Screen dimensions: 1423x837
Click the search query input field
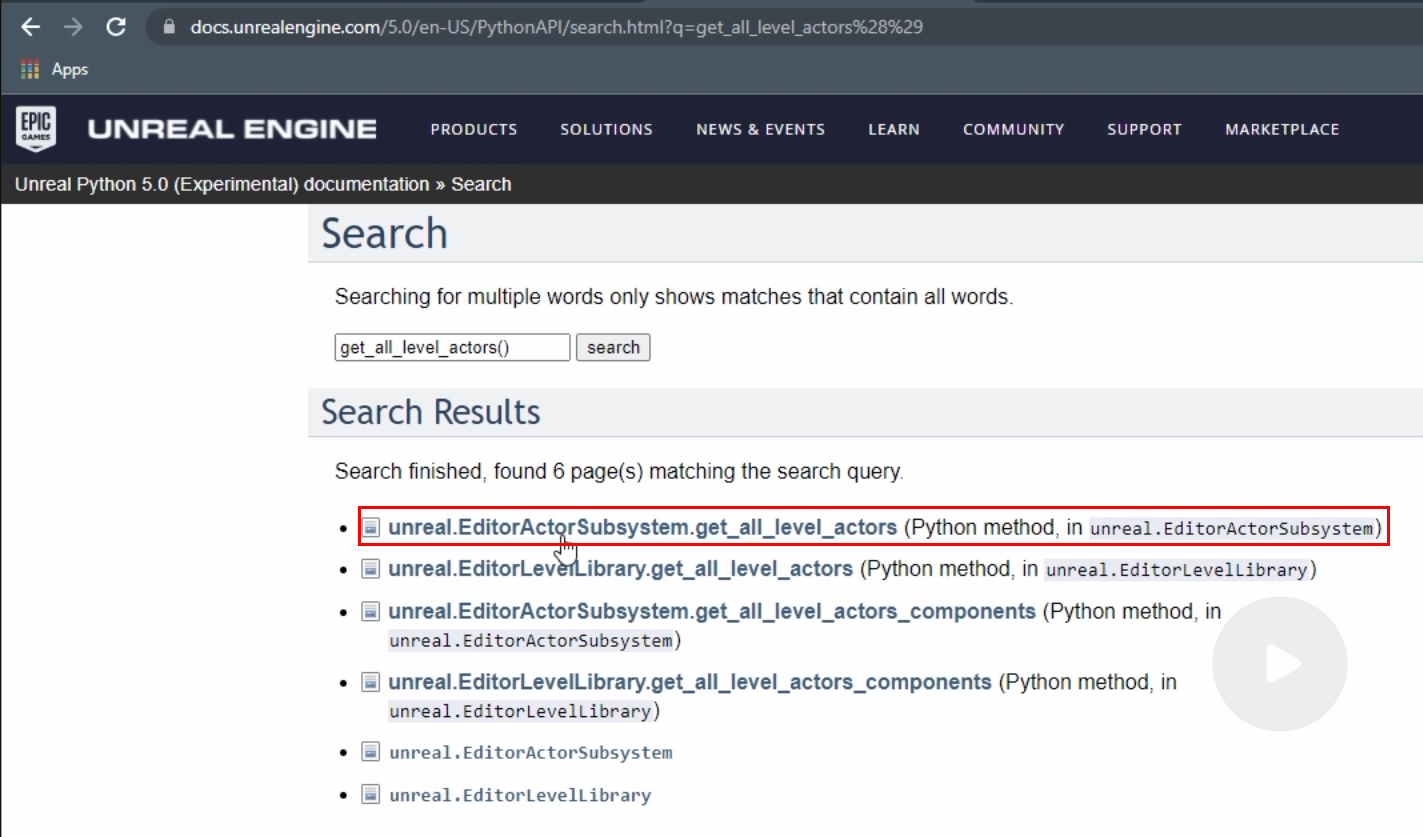click(x=452, y=347)
